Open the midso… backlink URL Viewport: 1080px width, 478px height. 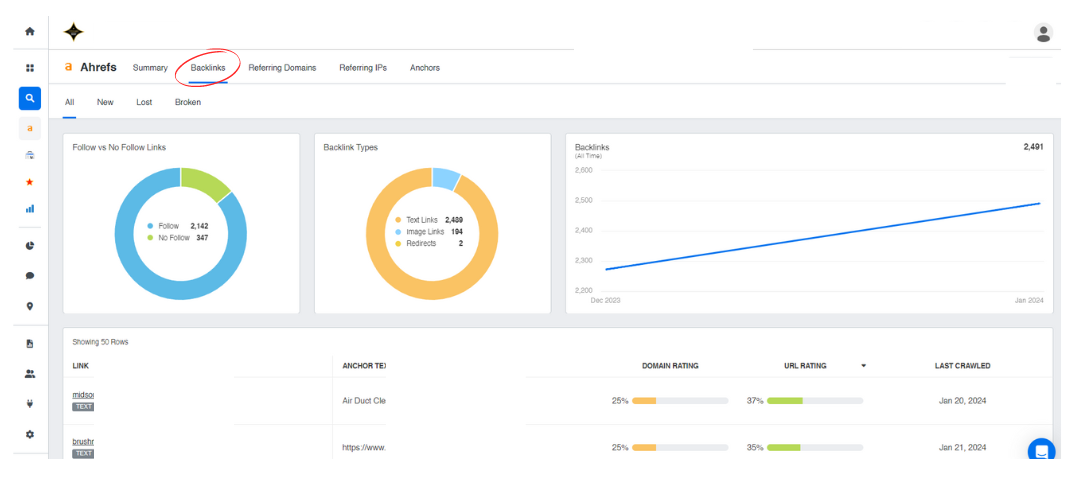pos(83,395)
